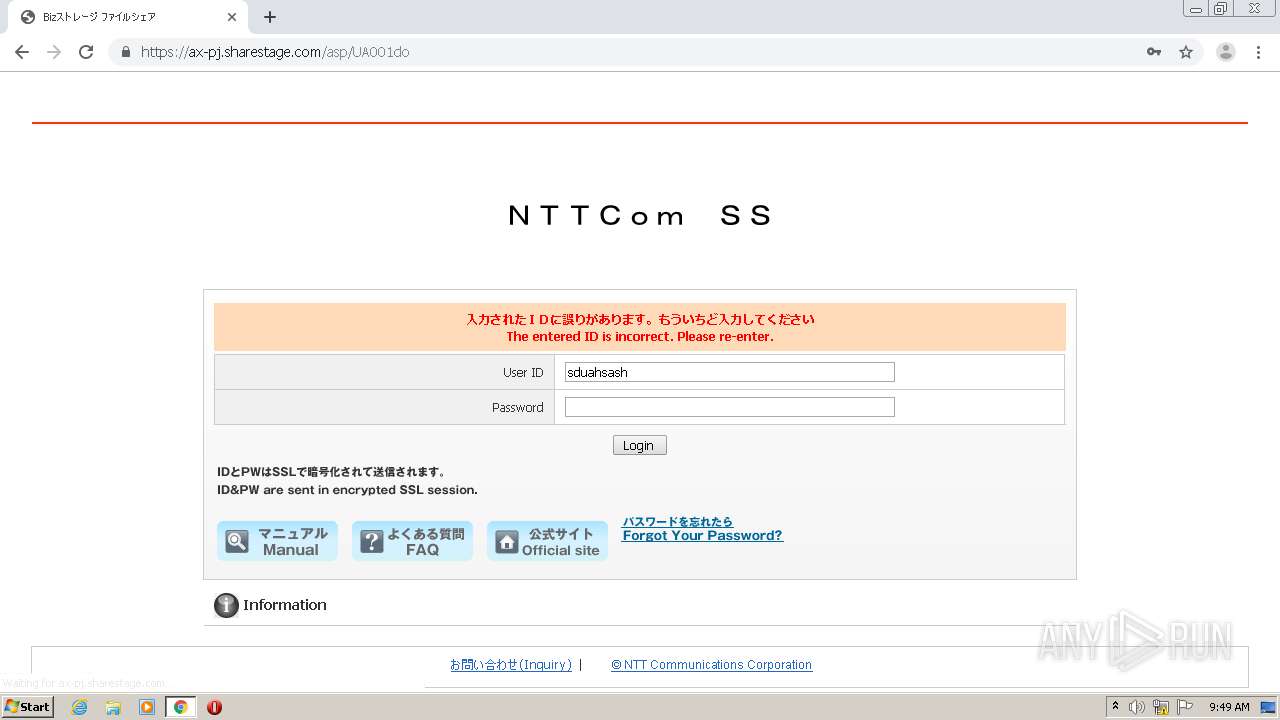
Task: Click the User ID label
Action: pos(523,372)
